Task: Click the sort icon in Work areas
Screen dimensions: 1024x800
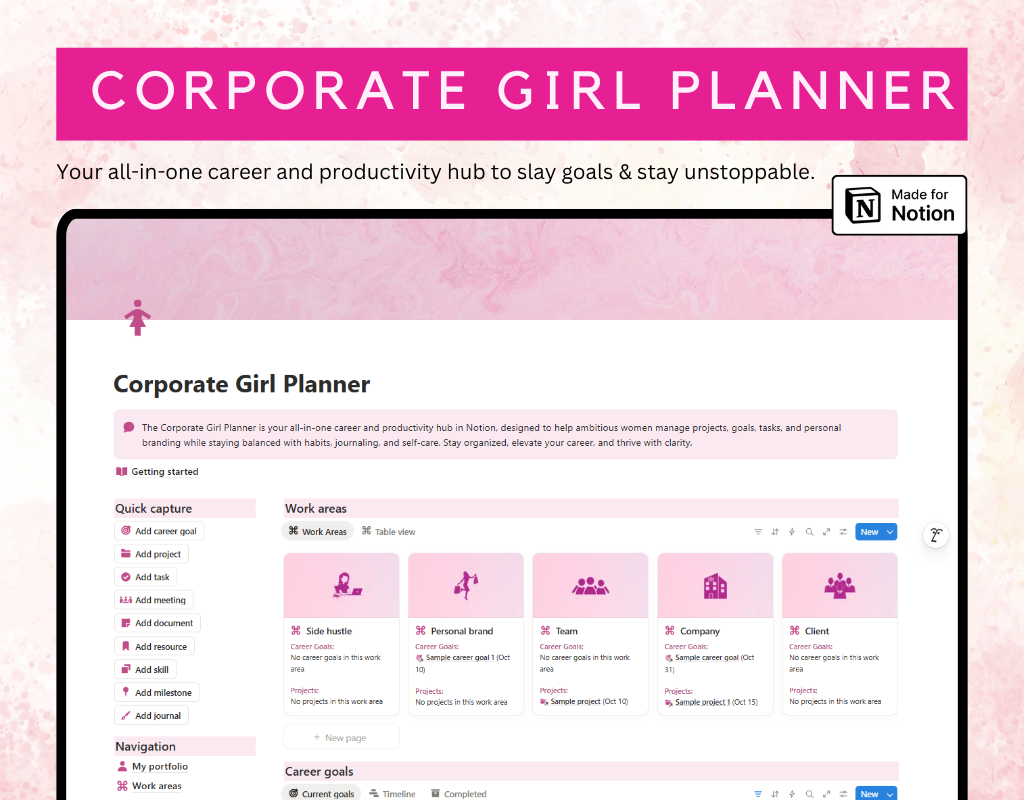Action: [775, 532]
